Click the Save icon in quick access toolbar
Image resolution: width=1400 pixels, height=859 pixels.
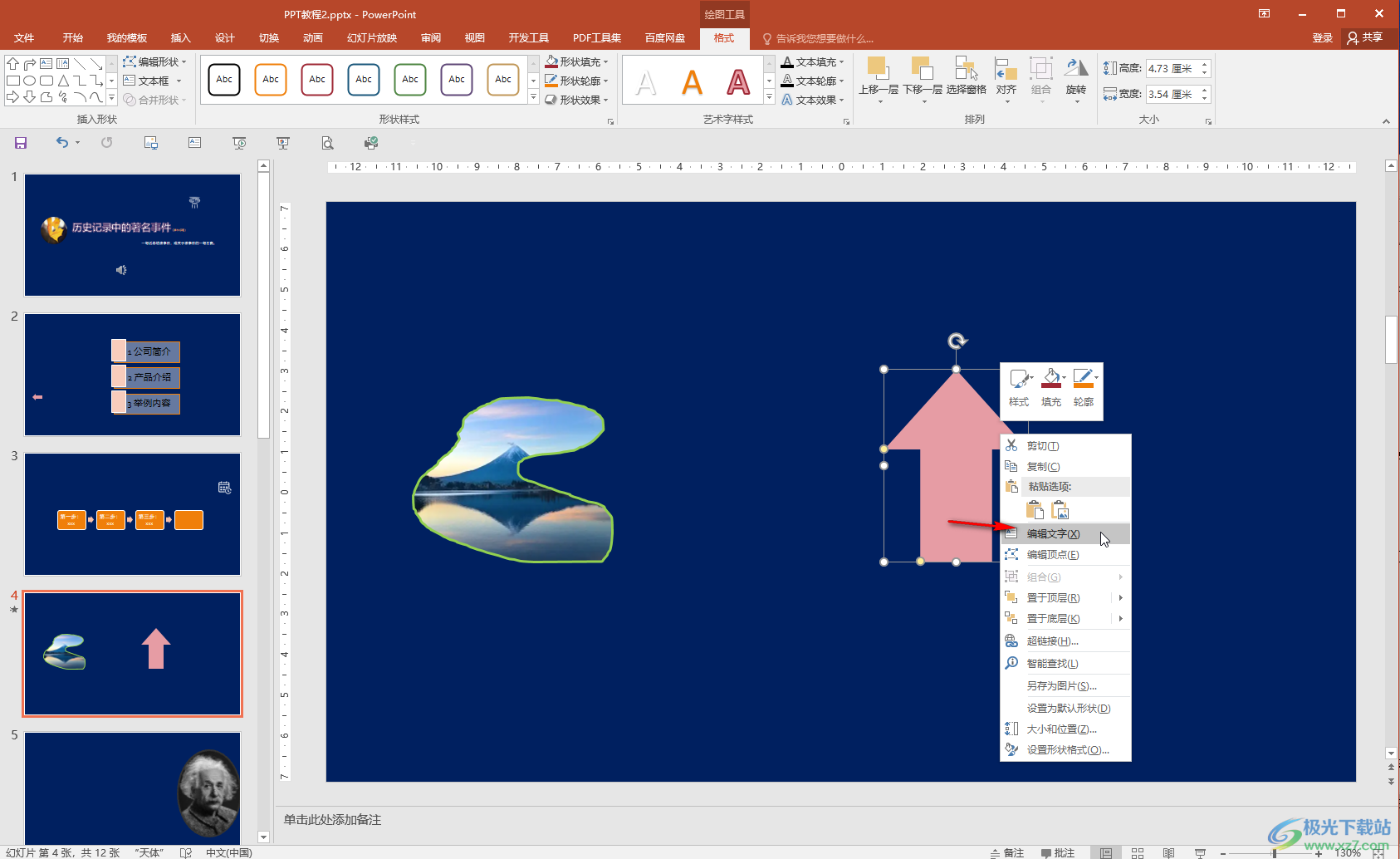tap(21, 143)
